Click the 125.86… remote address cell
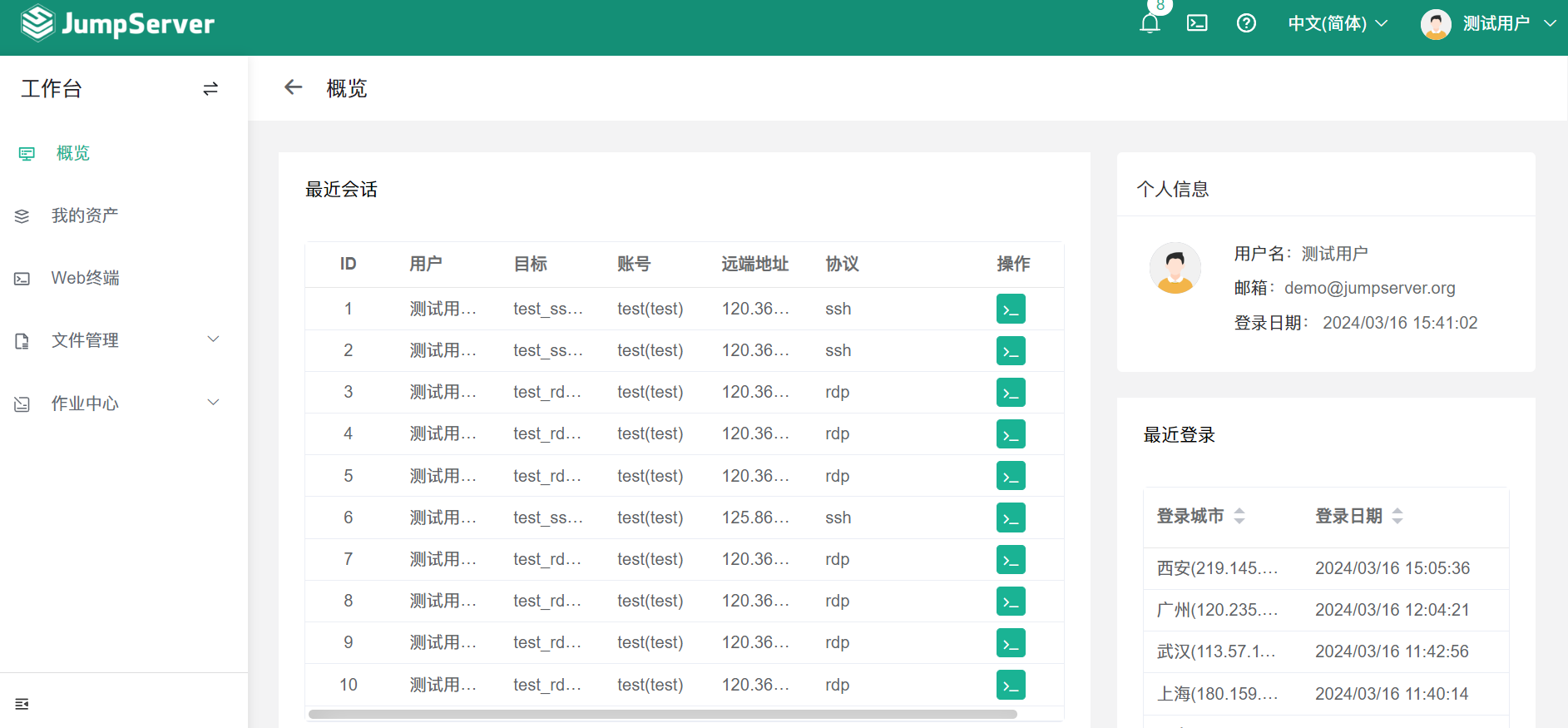The width and height of the screenshot is (1568, 728). [x=755, y=518]
